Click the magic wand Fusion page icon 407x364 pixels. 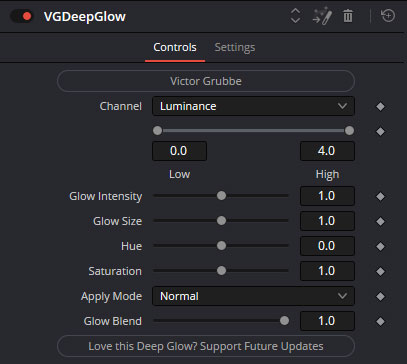coord(322,16)
